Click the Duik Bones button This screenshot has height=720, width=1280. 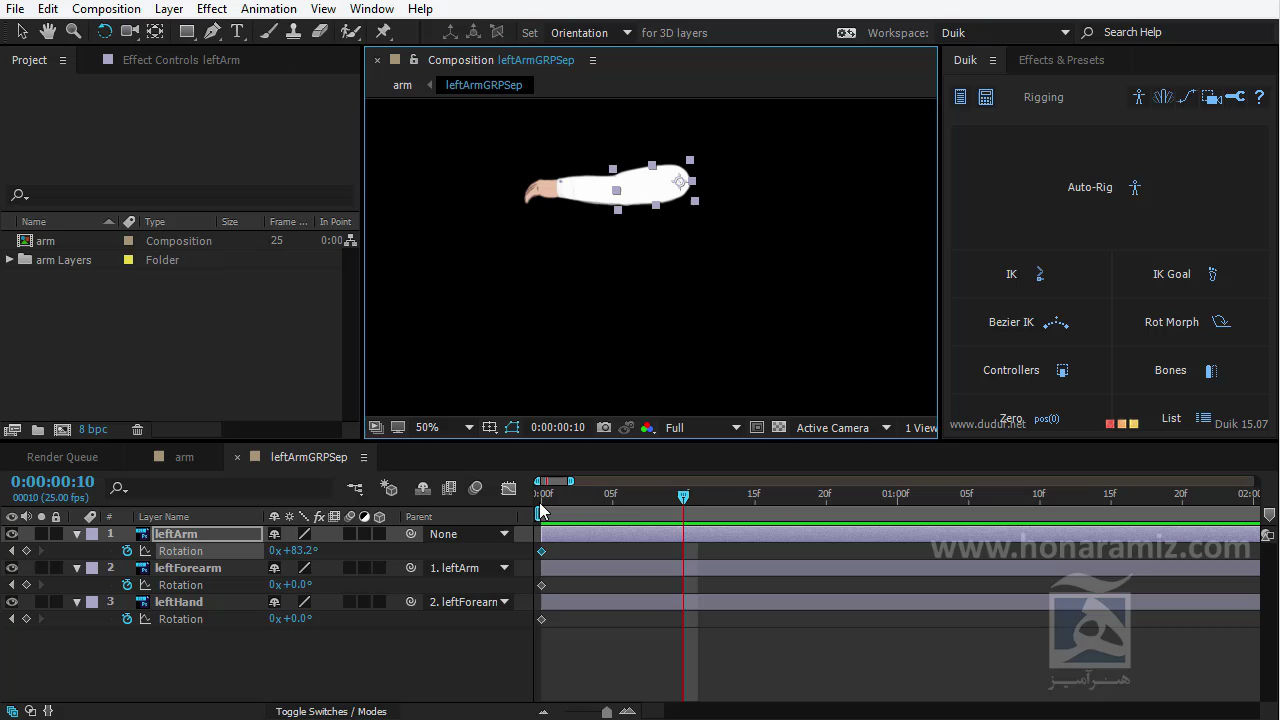pos(1186,370)
